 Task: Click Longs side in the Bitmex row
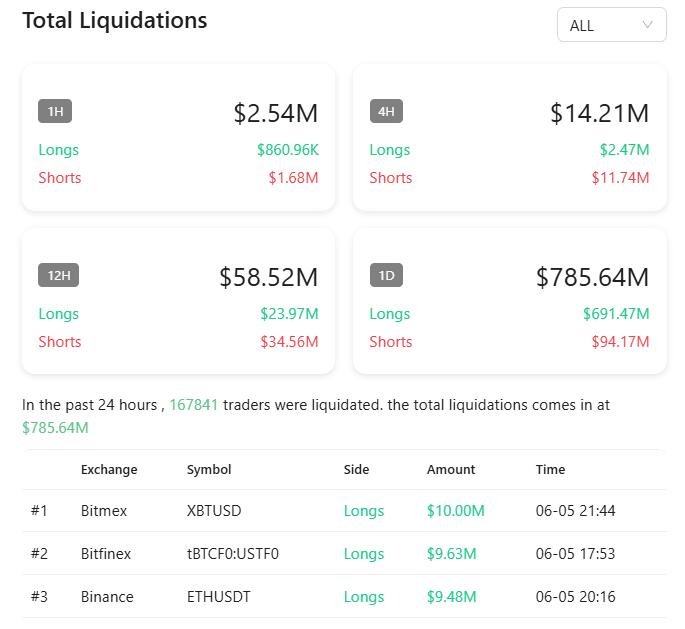coord(364,511)
